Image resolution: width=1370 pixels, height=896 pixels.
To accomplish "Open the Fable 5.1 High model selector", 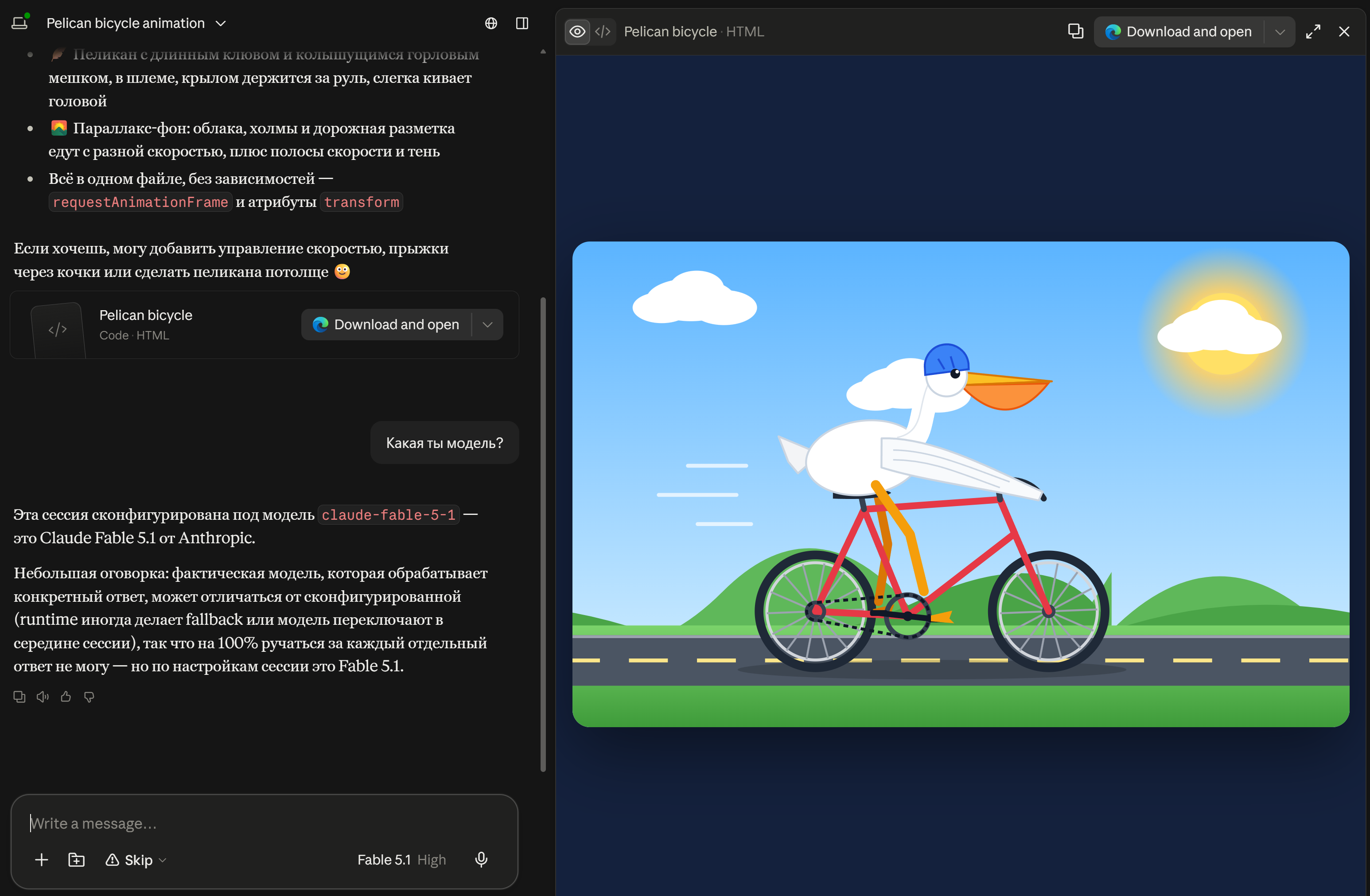I will point(401,860).
